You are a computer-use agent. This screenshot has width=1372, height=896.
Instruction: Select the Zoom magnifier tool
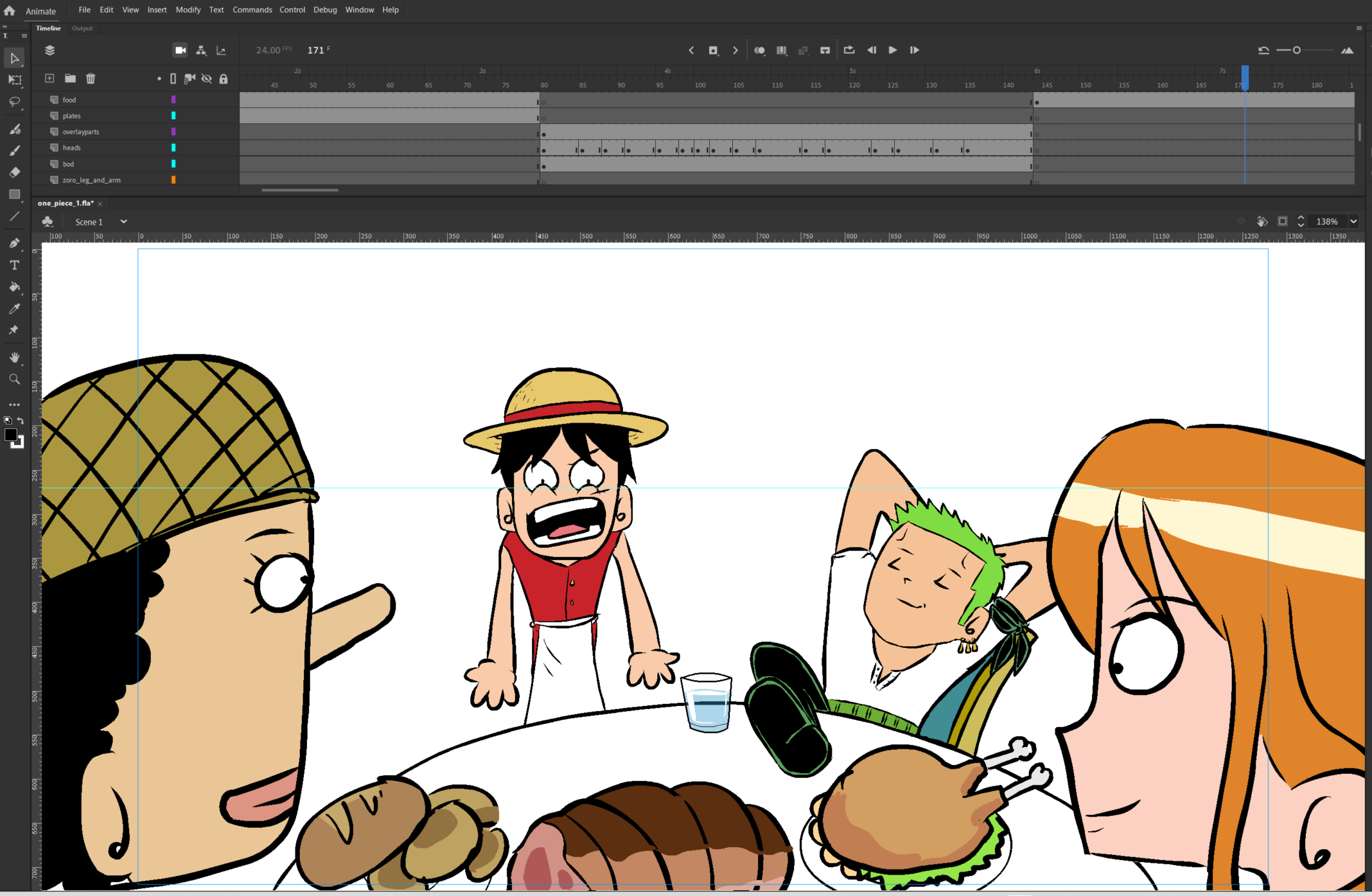pyautogui.click(x=14, y=379)
